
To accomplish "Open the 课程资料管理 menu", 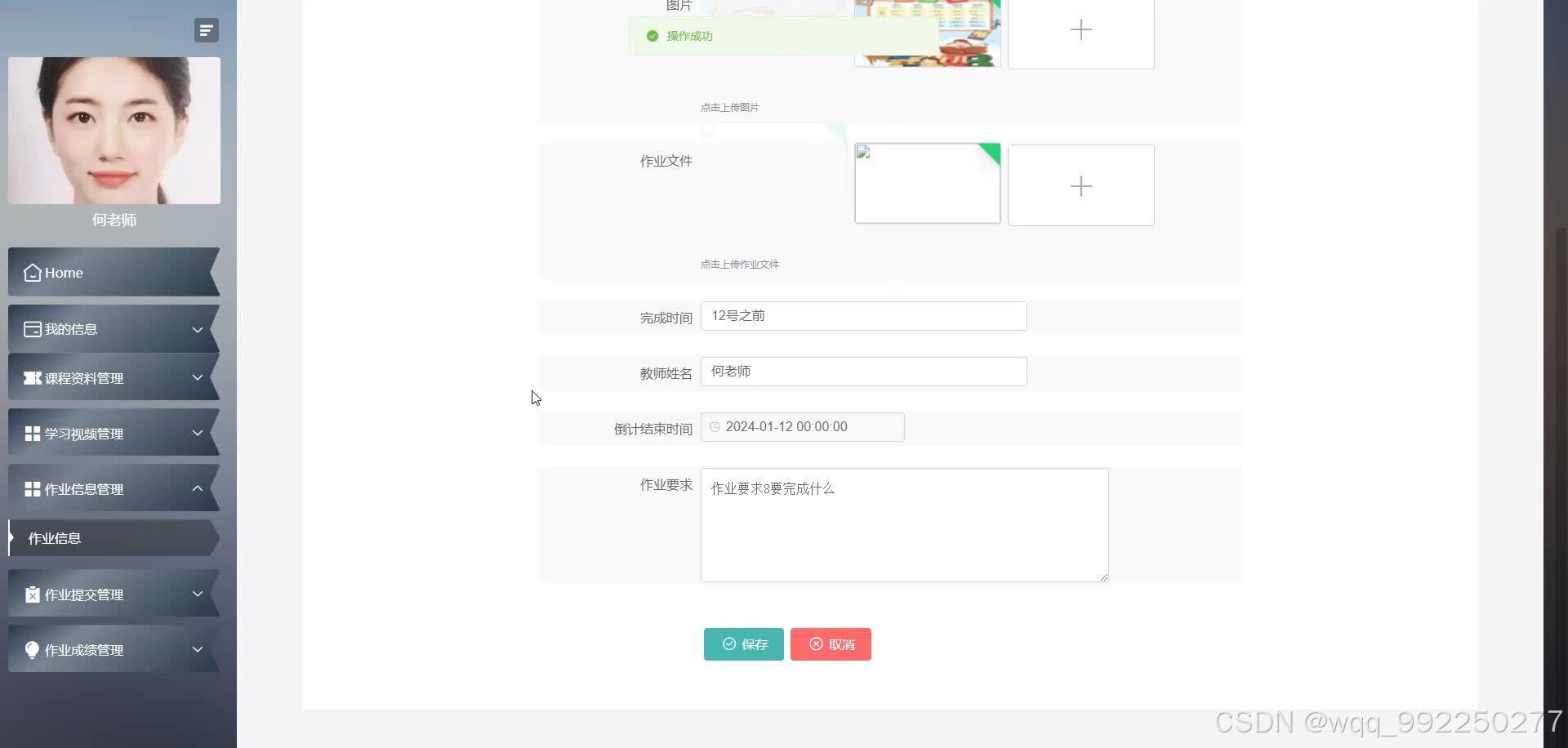I will 114,377.
